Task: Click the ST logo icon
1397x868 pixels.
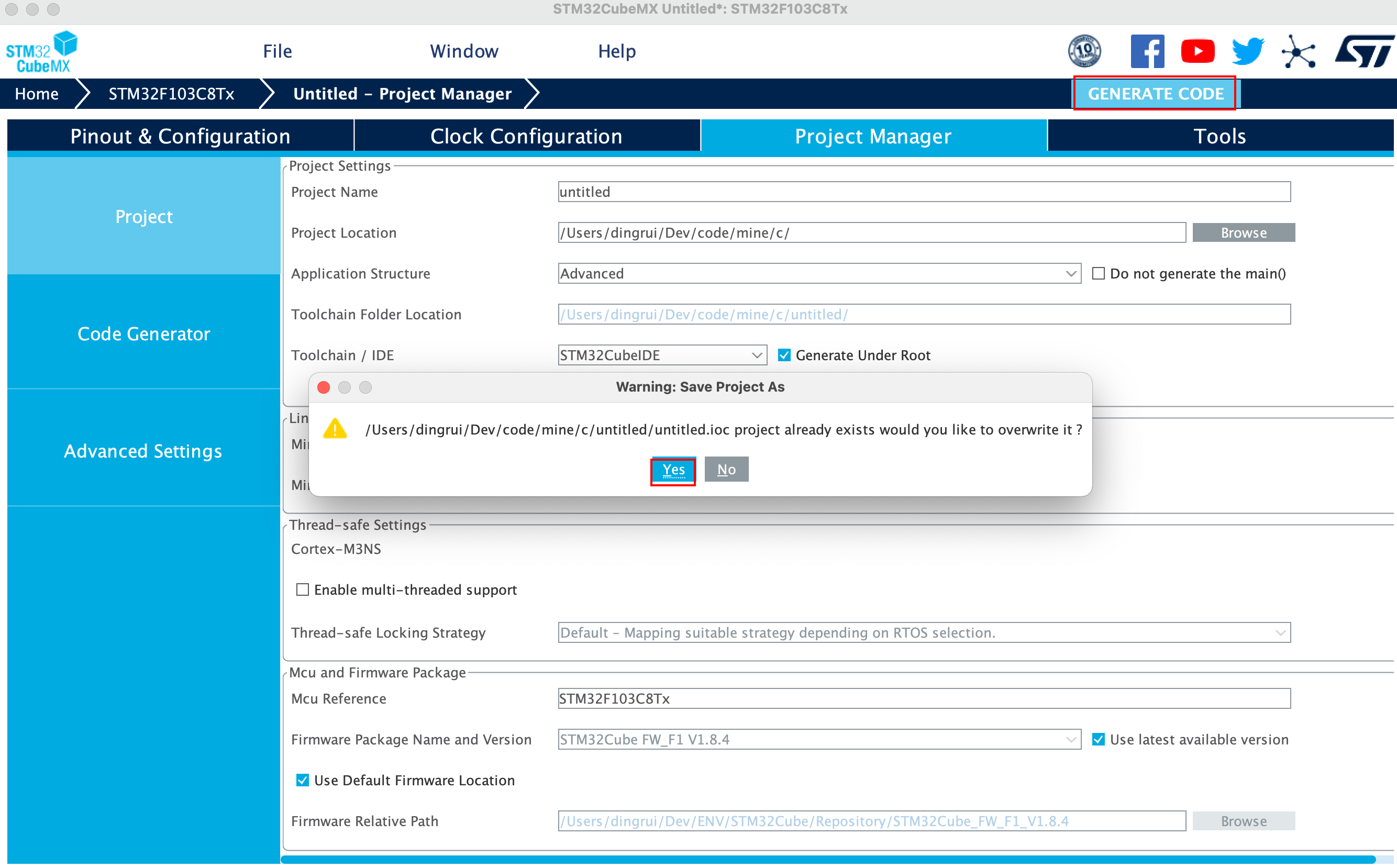Action: (1364, 51)
